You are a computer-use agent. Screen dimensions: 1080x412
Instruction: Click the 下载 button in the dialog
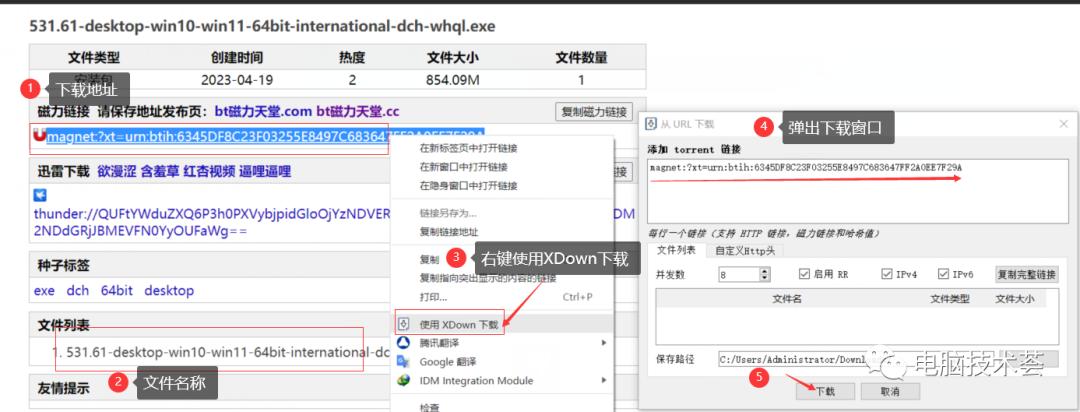pos(825,391)
